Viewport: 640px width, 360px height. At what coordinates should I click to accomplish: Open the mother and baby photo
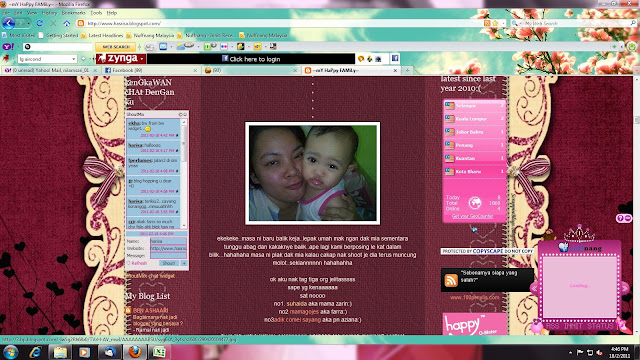pos(313,173)
